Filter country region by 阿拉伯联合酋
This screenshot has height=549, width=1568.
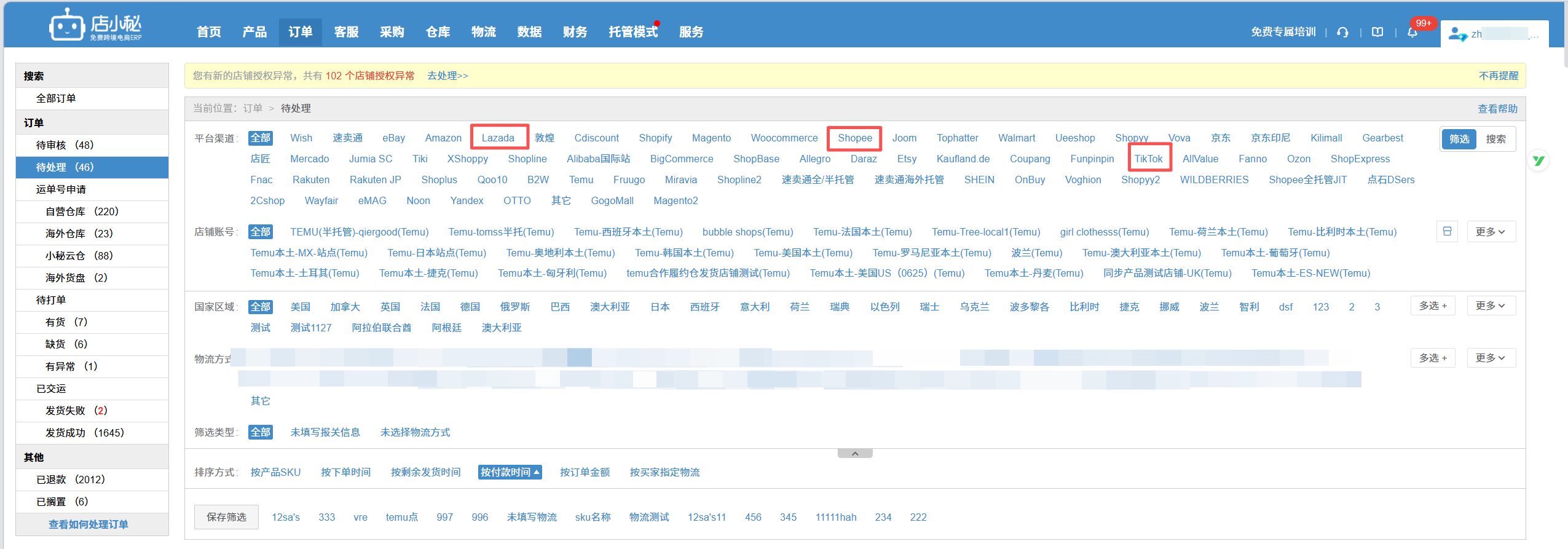(x=382, y=328)
